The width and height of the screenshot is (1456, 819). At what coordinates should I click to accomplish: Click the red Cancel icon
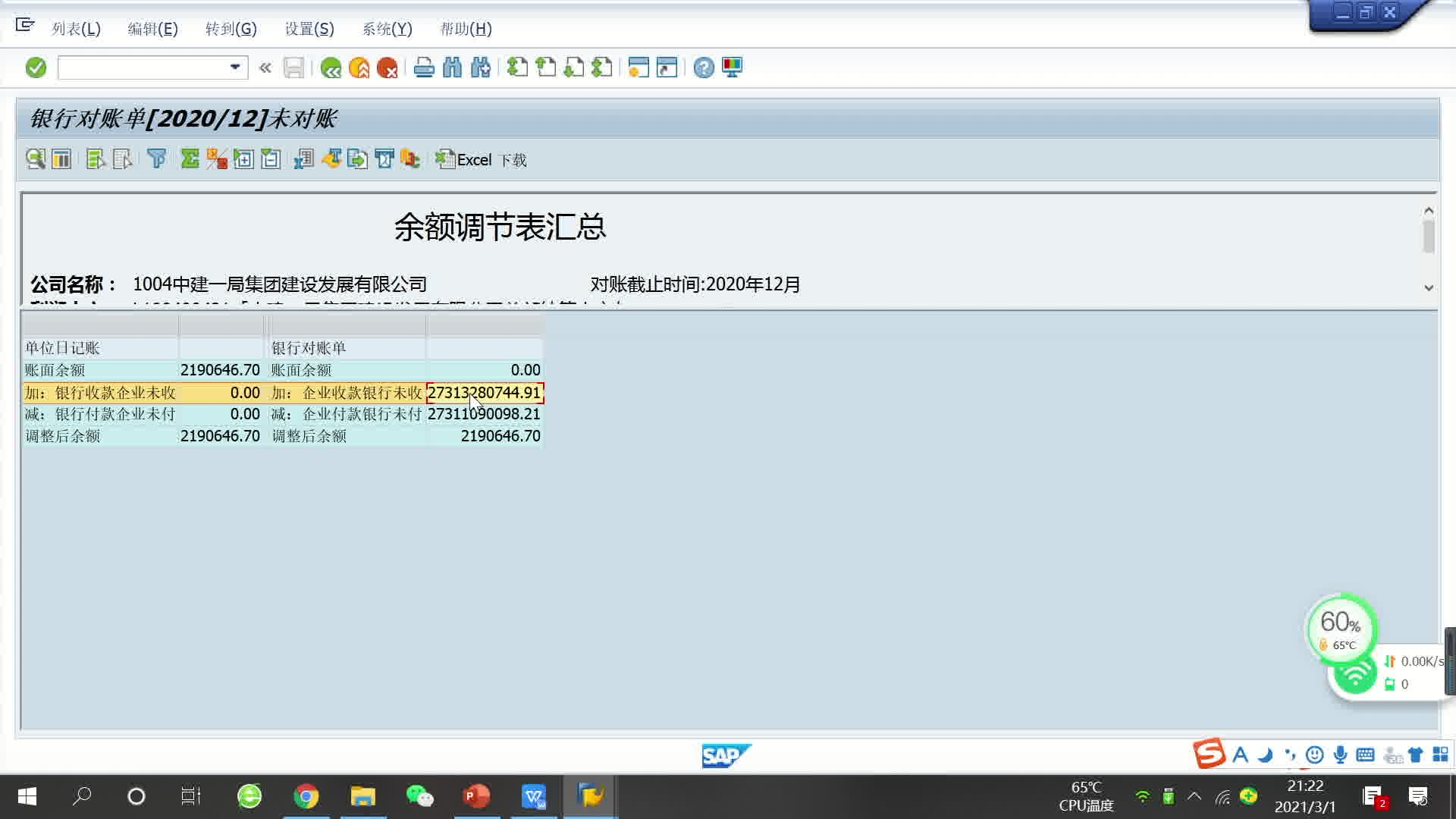point(388,68)
